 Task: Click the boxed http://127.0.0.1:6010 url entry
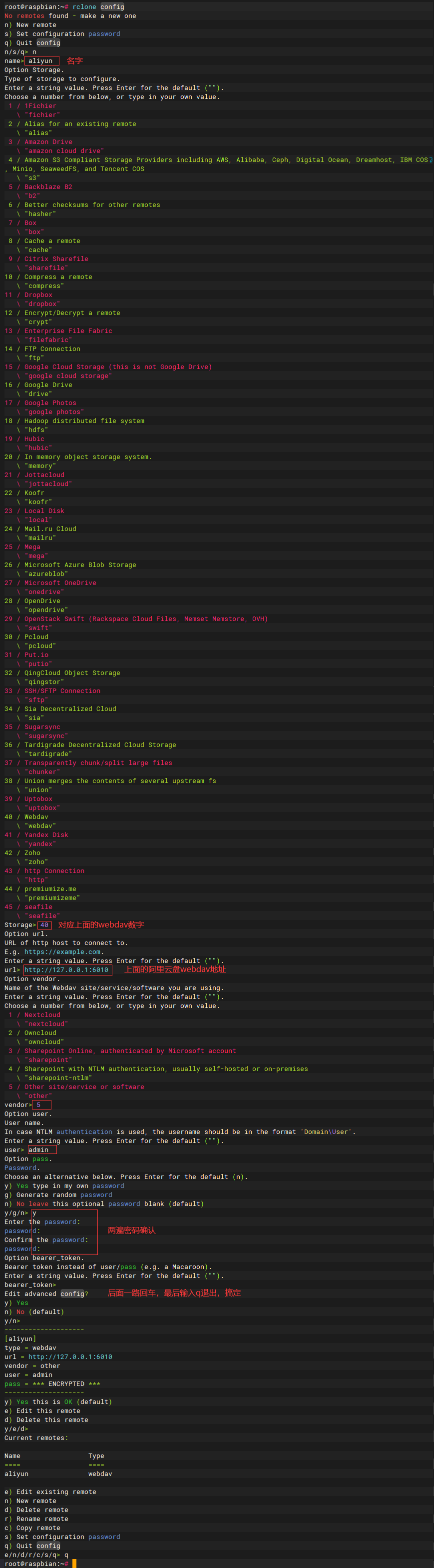pyautogui.click(x=67, y=969)
